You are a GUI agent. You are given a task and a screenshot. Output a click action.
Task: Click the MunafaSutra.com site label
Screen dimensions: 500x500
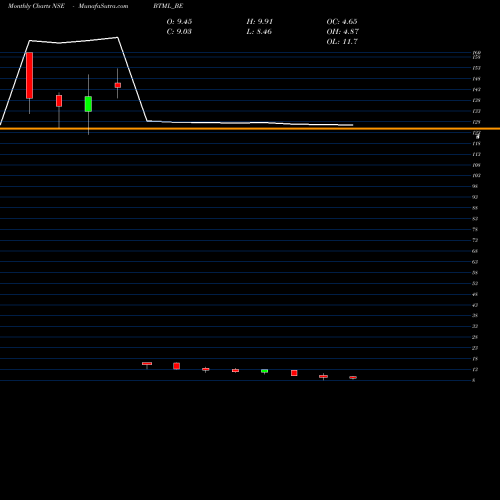pos(103,6)
